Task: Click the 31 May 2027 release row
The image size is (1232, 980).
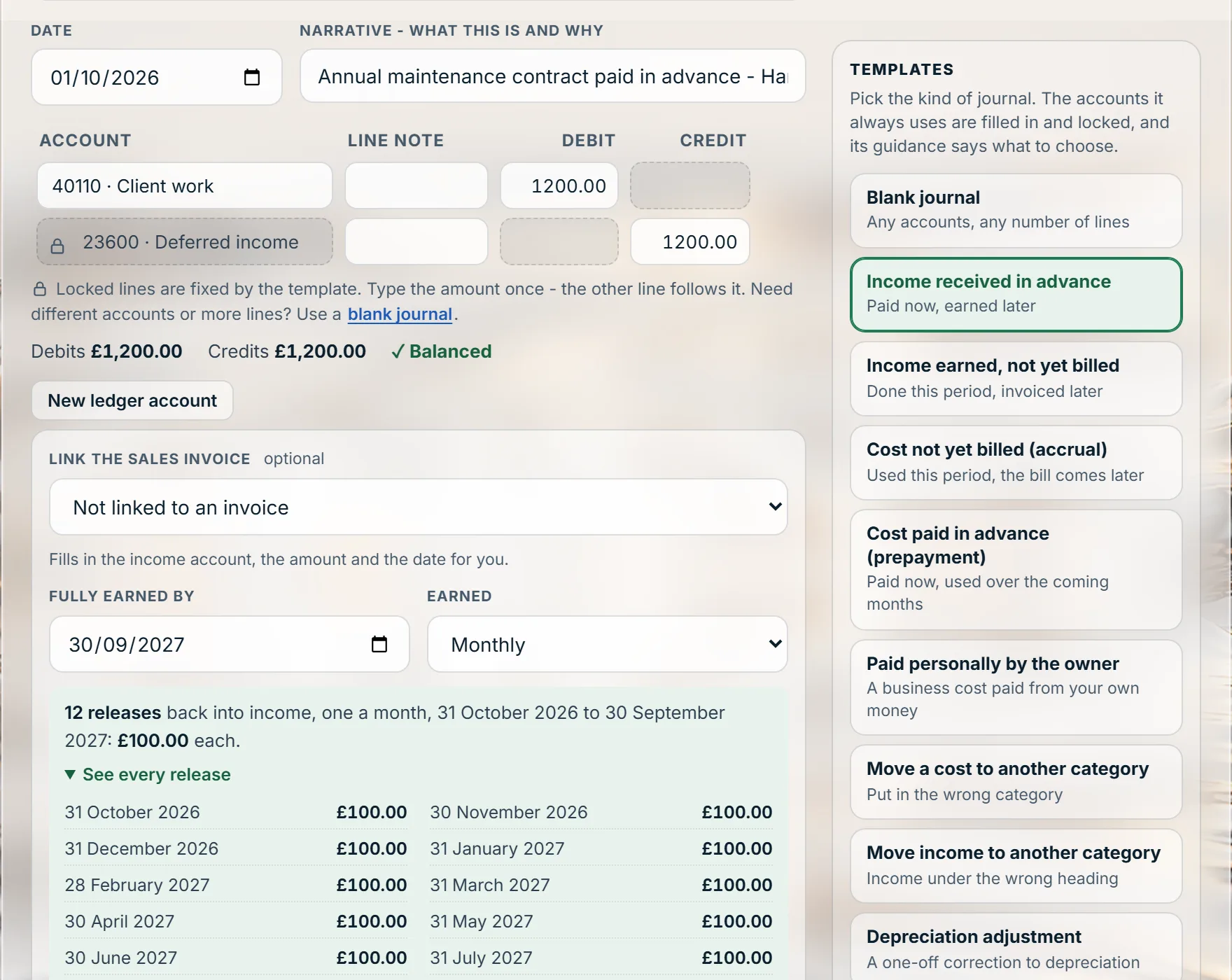Action: coord(601,921)
